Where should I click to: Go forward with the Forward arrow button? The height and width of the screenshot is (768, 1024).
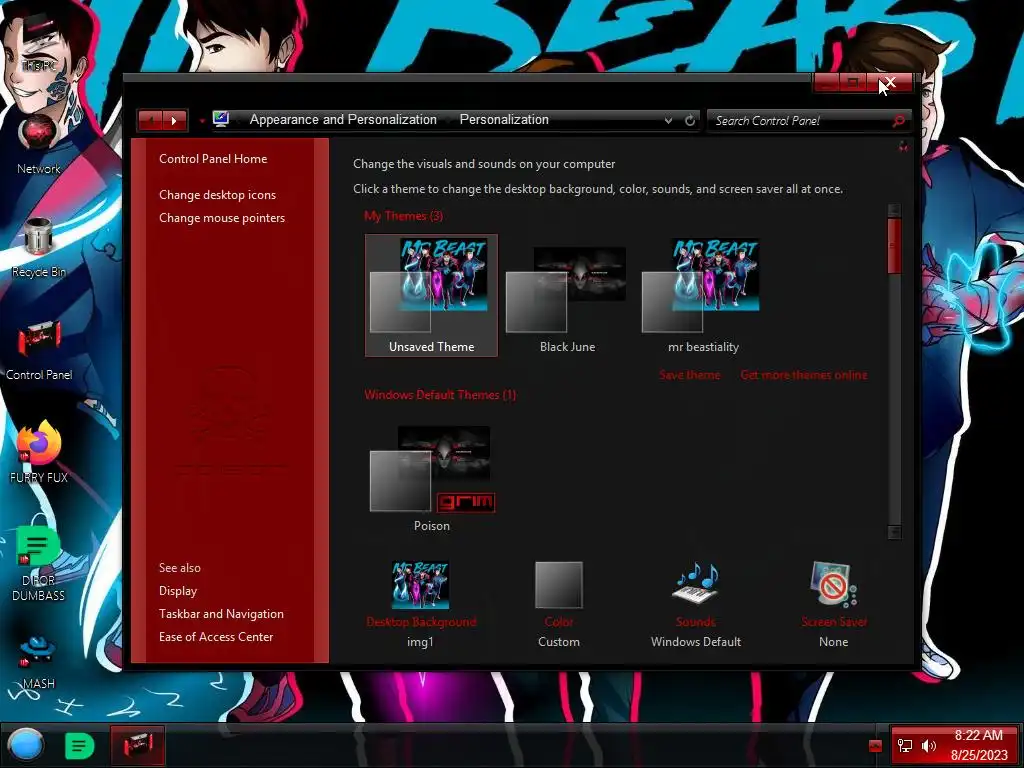[174, 121]
